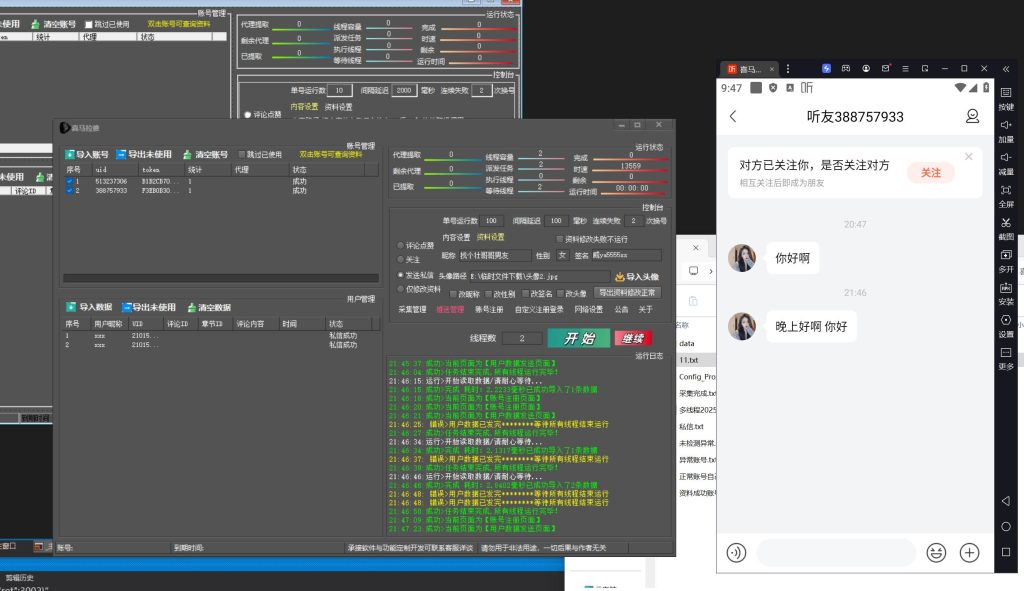This screenshot has width=1024, height=591.
Task: Click the green 开始 start button
Action: [579, 338]
